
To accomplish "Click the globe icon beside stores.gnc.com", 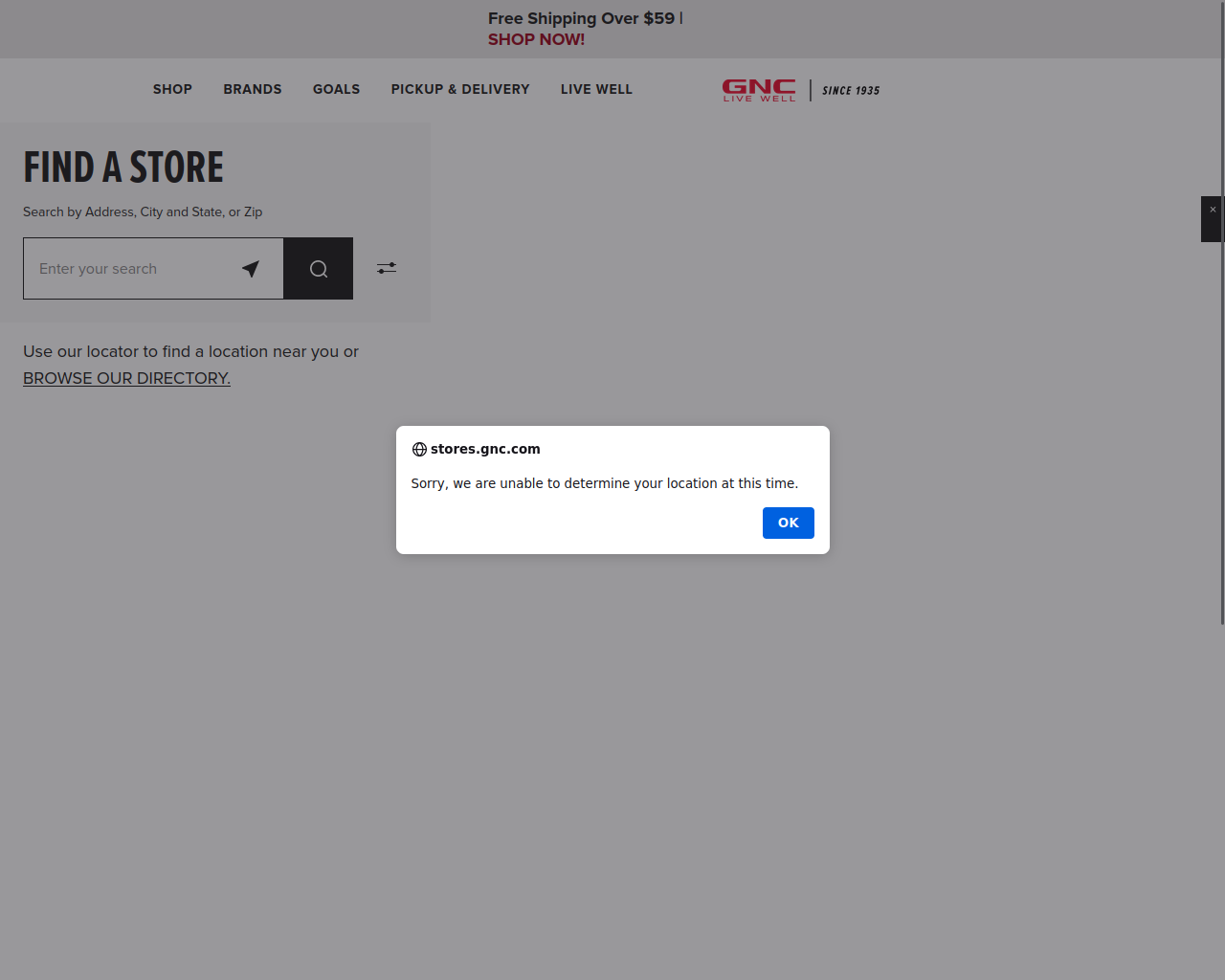I will pos(419,449).
